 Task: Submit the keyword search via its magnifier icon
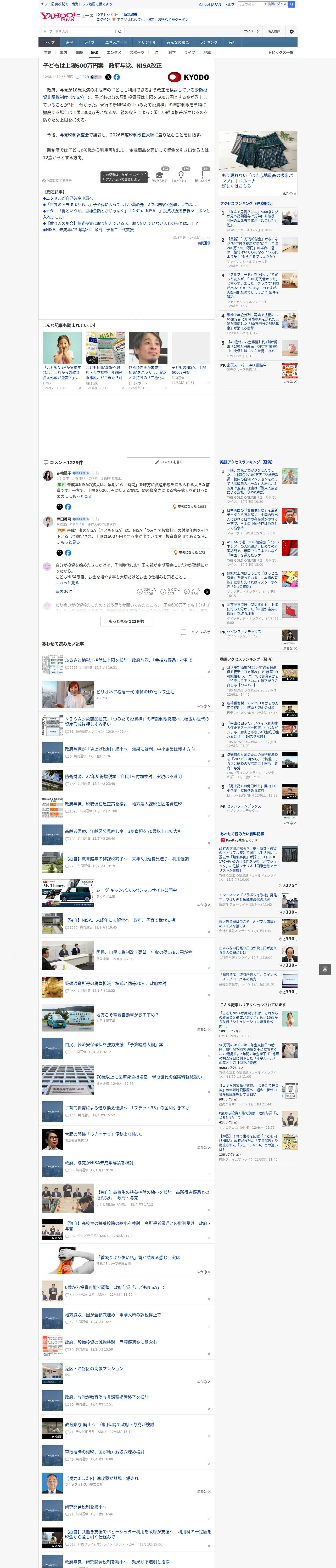coord(120,32)
